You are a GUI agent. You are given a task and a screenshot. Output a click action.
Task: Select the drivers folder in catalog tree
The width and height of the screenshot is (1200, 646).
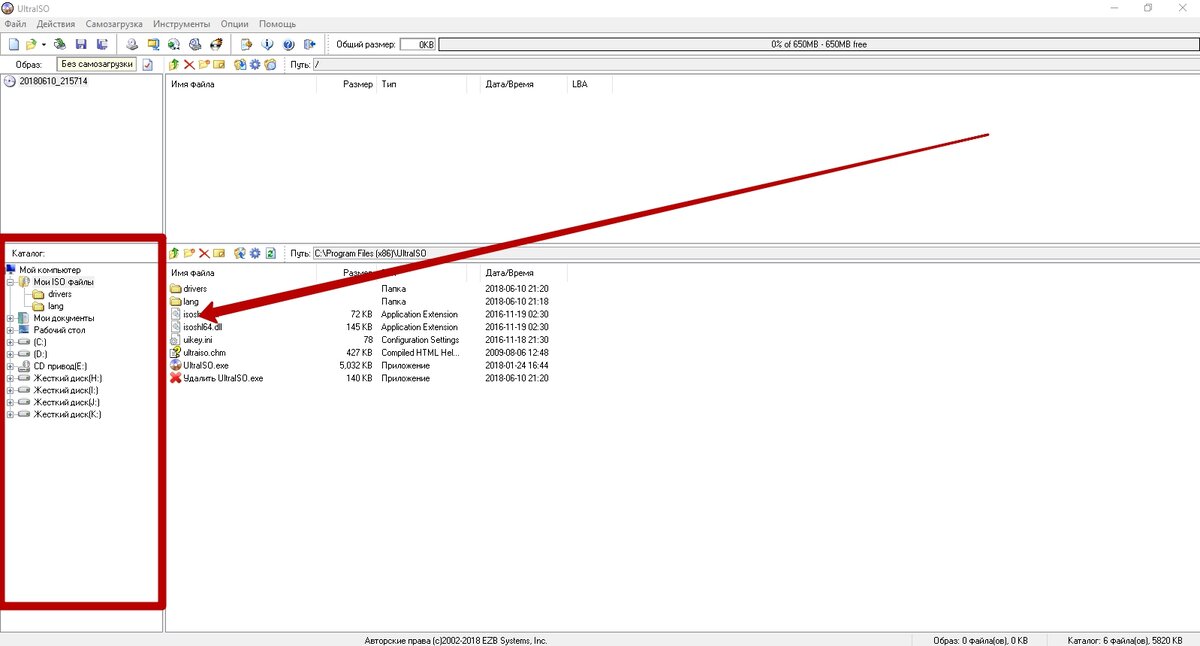[x=60, y=294]
